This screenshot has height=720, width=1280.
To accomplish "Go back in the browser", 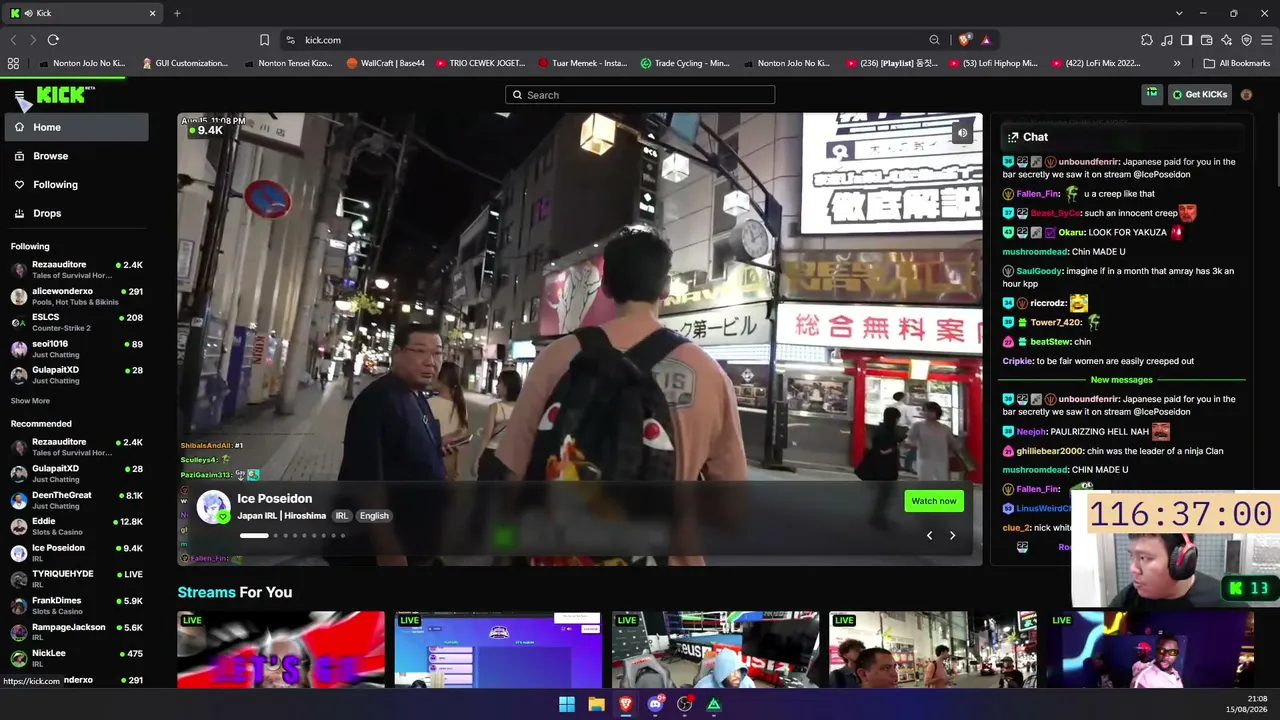I will [x=13, y=40].
